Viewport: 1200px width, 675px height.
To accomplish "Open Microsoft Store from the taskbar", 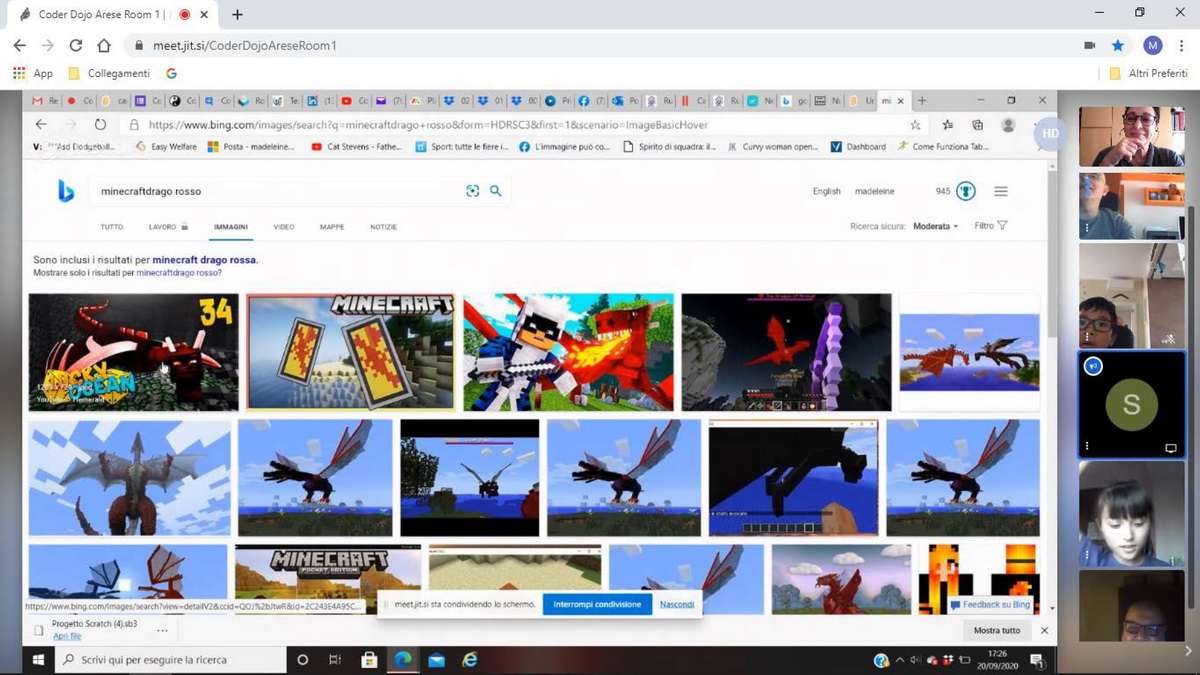I will 369,660.
